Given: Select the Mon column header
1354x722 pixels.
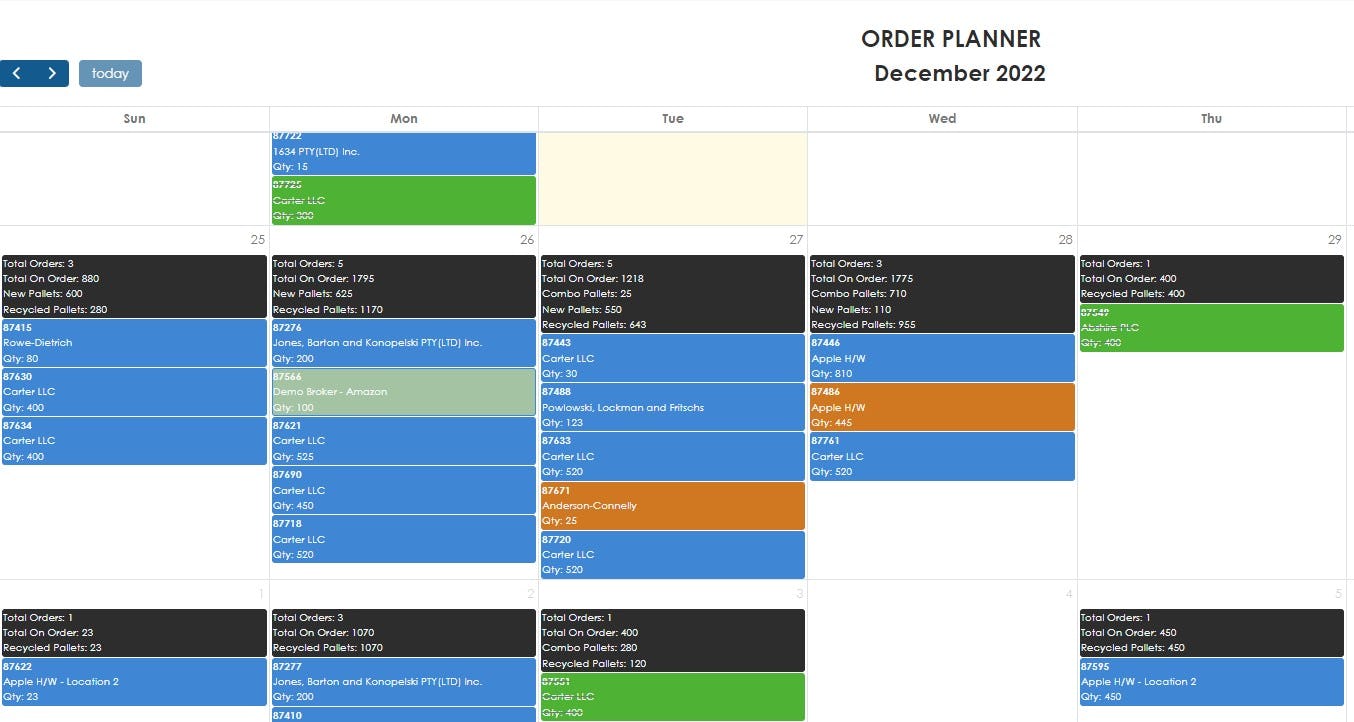Looking at the screenshot, I should (x=404, y=118).
